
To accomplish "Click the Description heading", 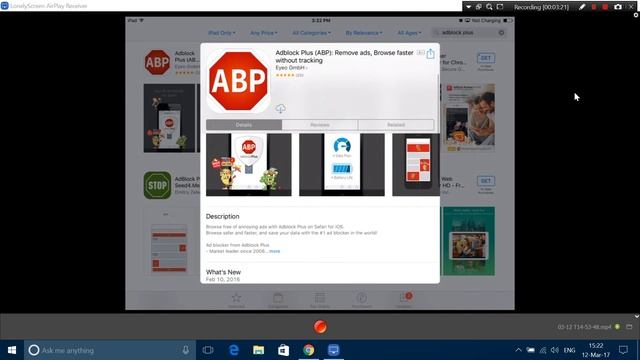I will 222,216.
